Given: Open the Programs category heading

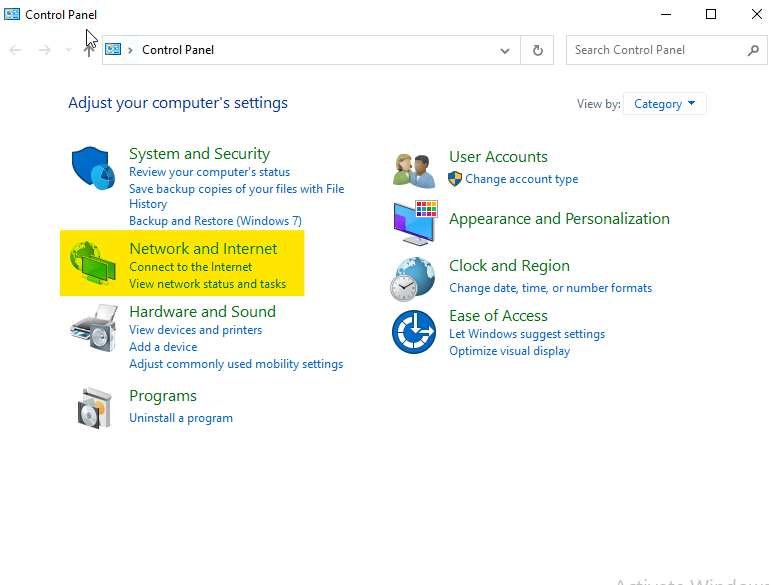Looking at the screenshot, I should point(163,396).
